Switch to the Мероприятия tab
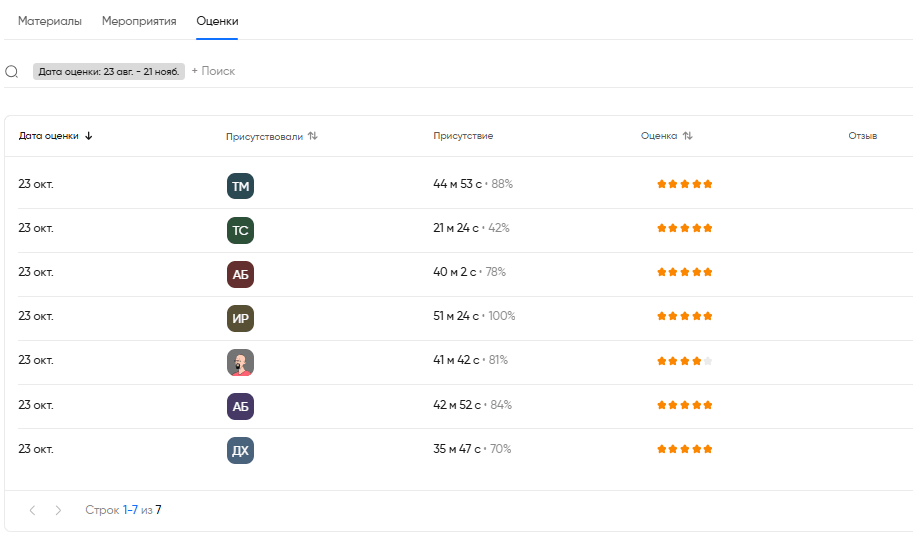The width and height of the screenshot is (913, 534). pos(139,21)
